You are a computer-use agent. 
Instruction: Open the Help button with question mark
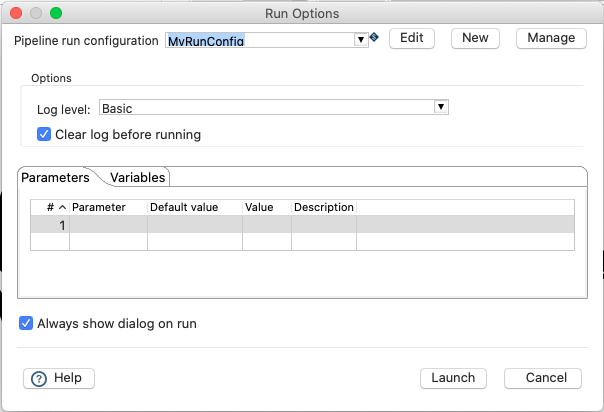(59, 378)
